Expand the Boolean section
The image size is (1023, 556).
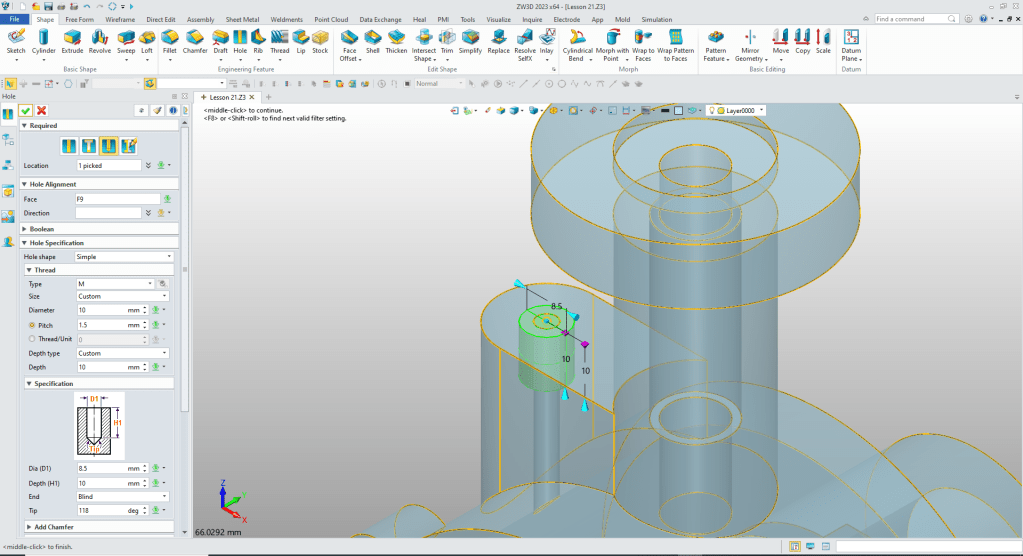pyautogui.click(x=41, y=229)
